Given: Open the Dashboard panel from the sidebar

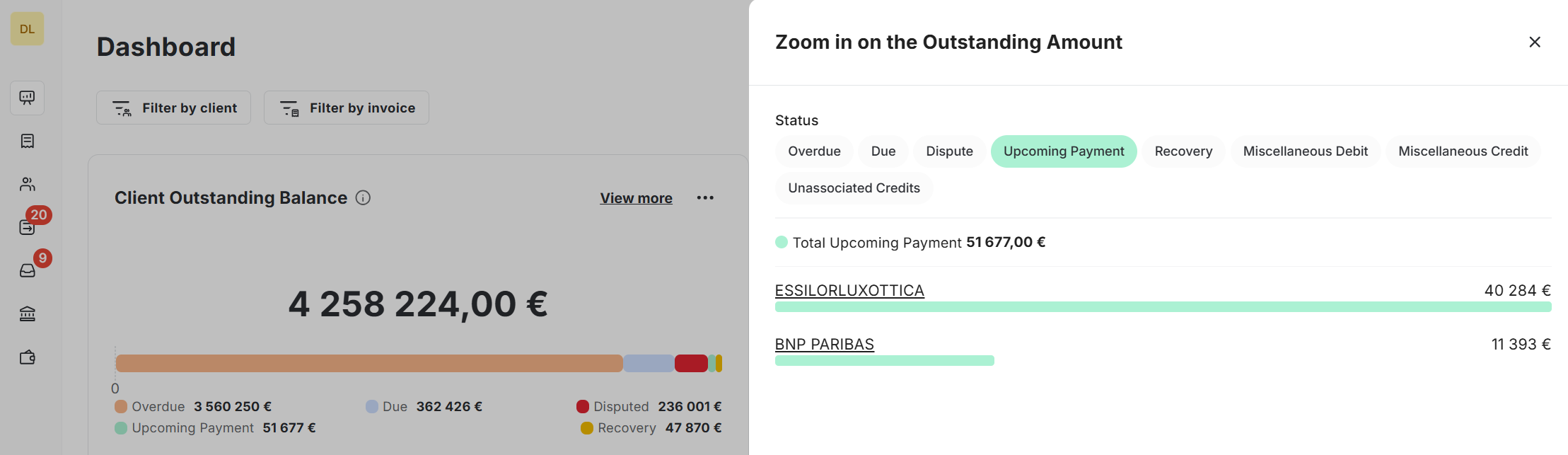Looking at the screenshot, I should (27, 98).
